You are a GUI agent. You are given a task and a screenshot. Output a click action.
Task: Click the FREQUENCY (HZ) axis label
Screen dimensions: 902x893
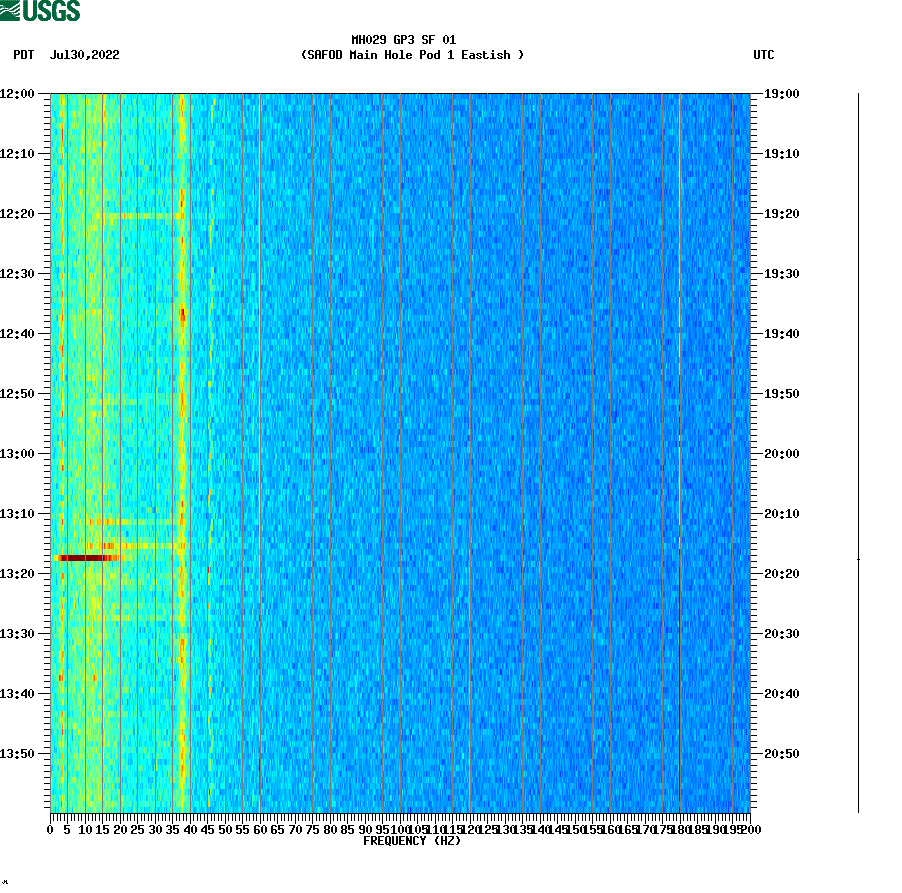pos(411,841)
